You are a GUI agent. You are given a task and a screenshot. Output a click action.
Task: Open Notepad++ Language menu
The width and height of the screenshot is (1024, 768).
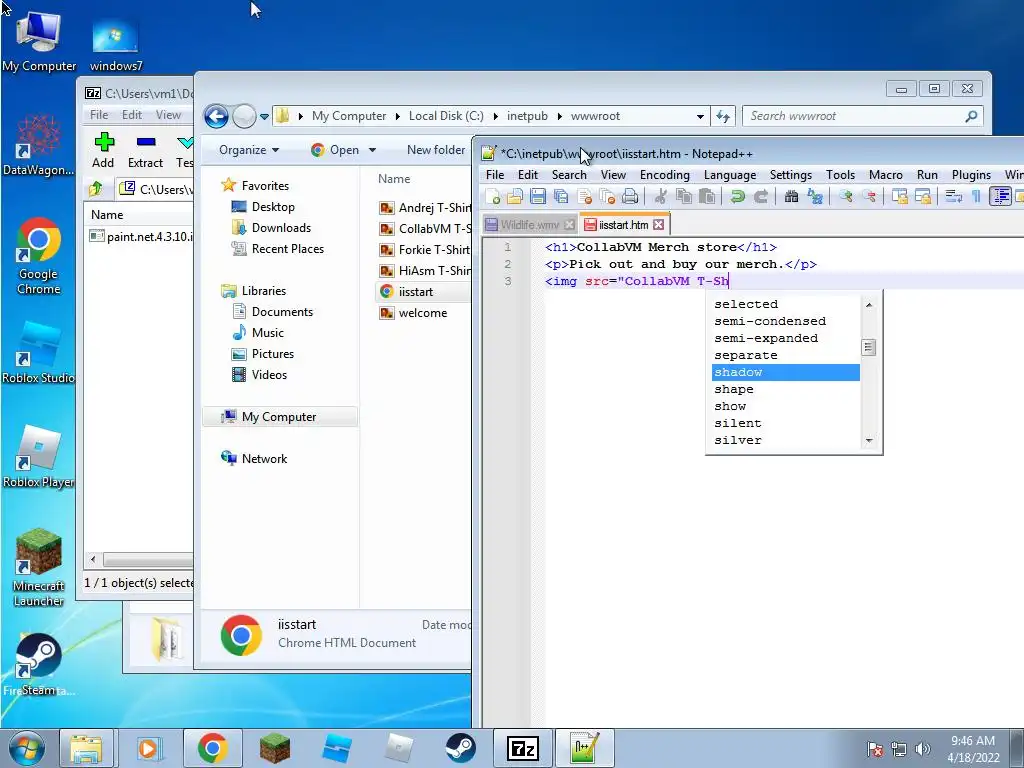coord(729,174)
